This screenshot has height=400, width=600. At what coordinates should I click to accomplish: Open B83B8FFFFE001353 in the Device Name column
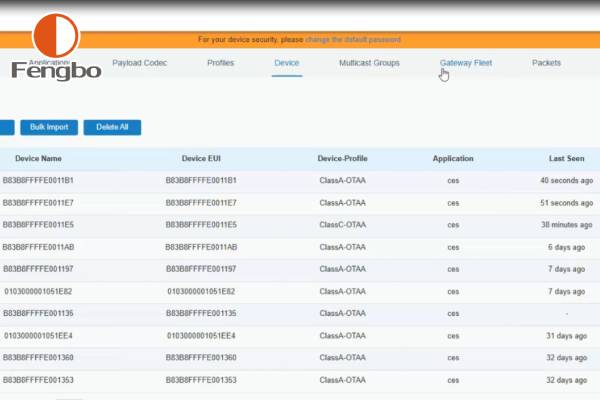38,380
